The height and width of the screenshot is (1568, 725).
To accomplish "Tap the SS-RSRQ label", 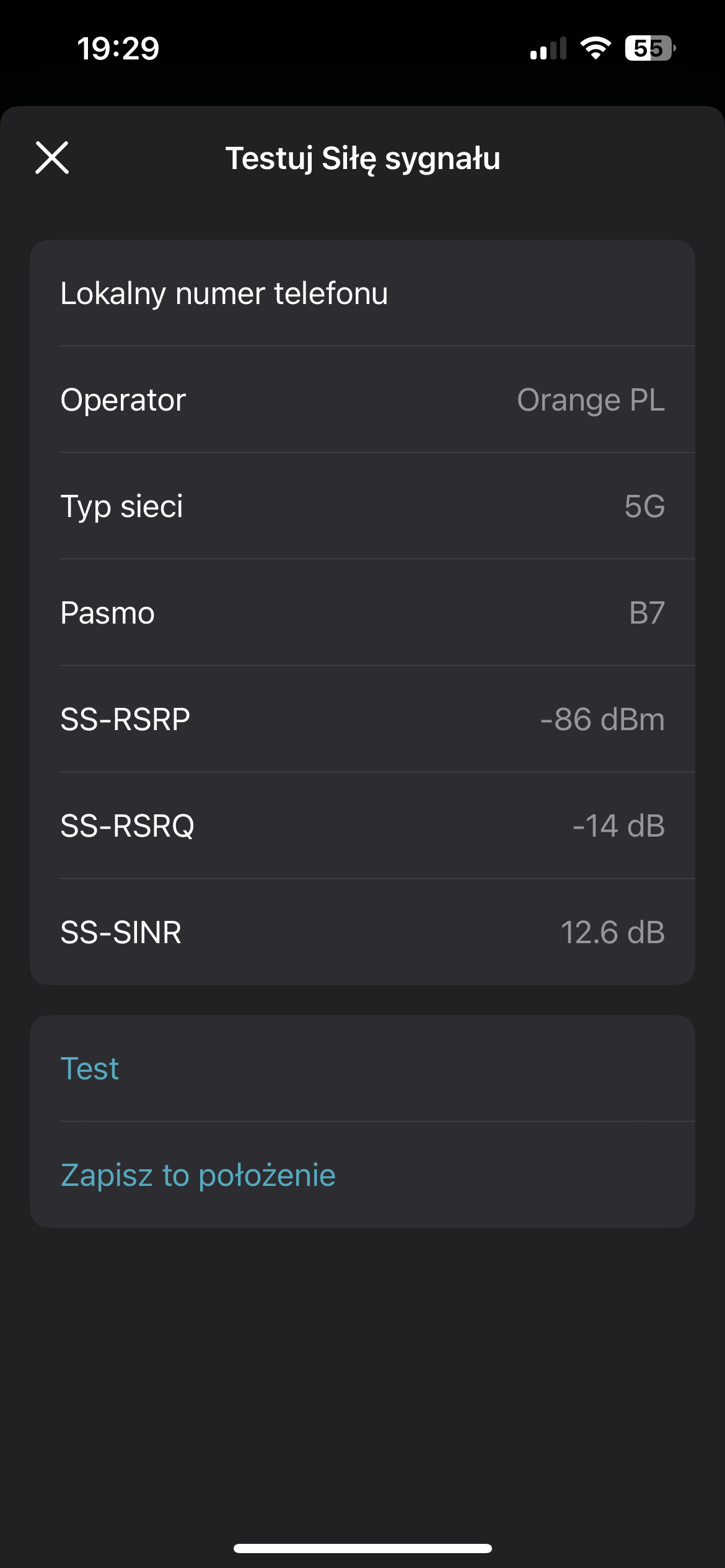I will (x=127, y=825).
